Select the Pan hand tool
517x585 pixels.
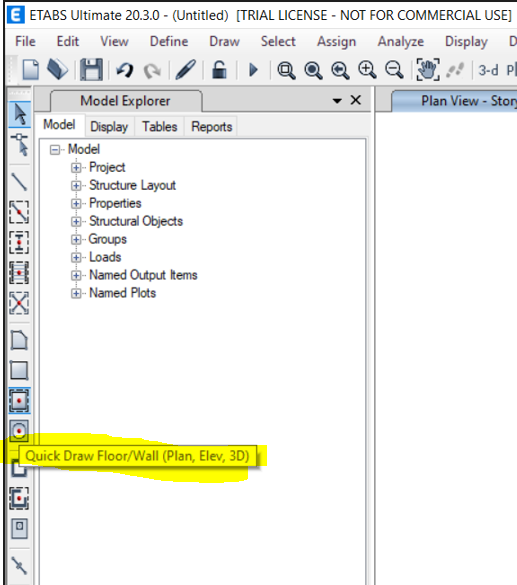pos(427,69)
